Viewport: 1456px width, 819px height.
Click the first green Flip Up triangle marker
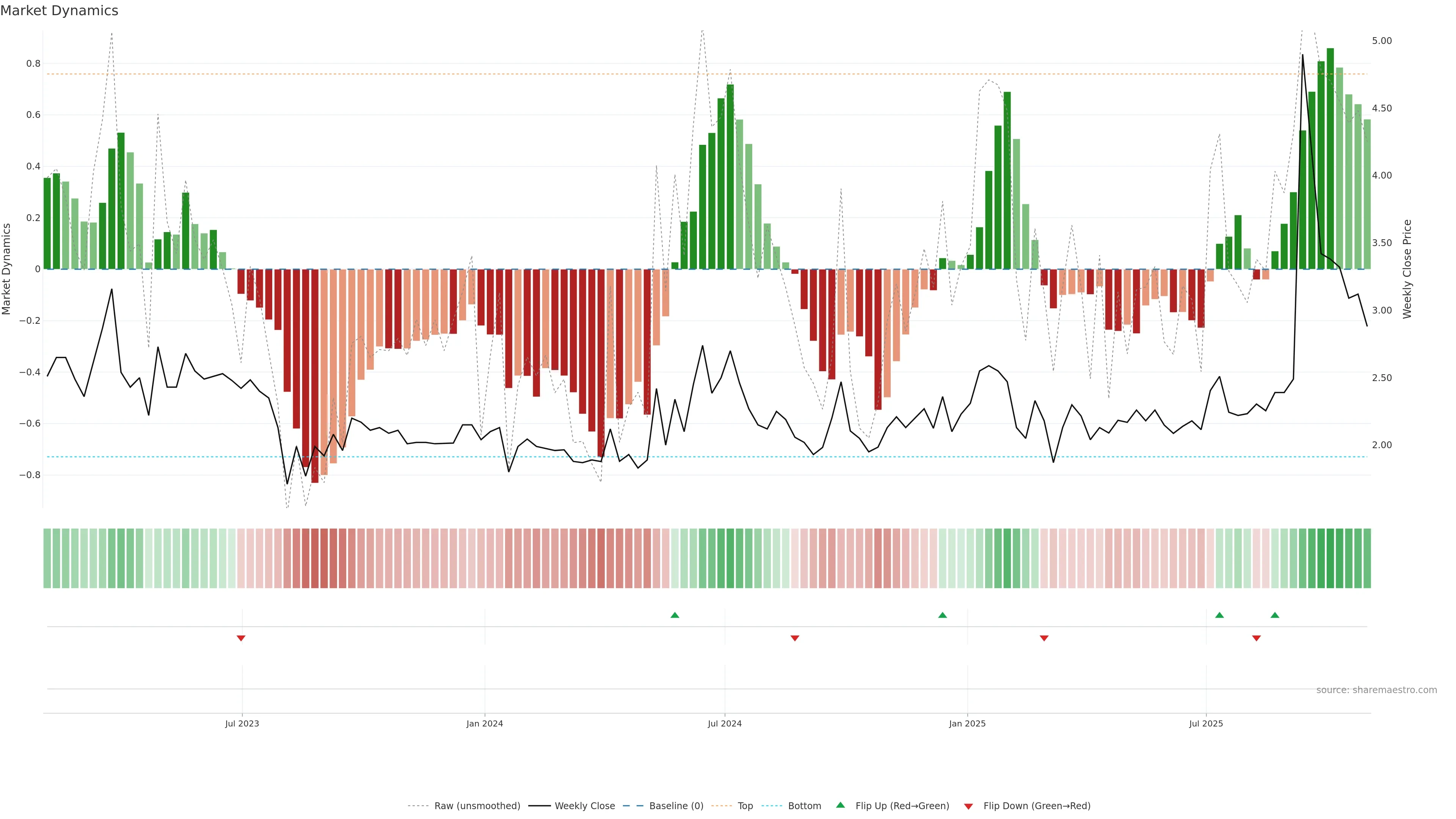coord(674,615)
